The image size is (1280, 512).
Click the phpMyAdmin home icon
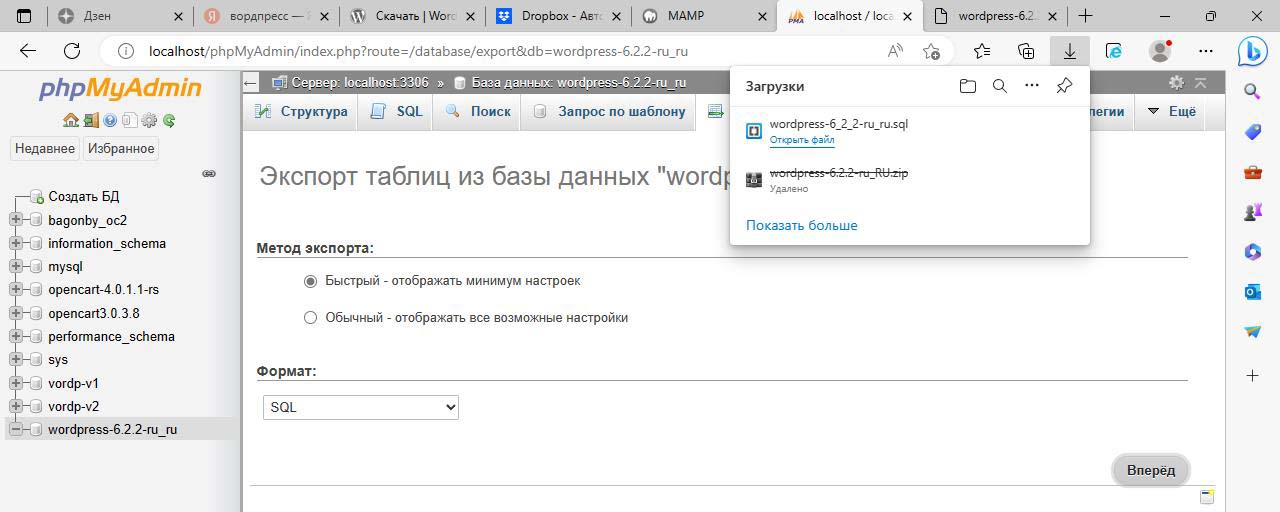70,120
